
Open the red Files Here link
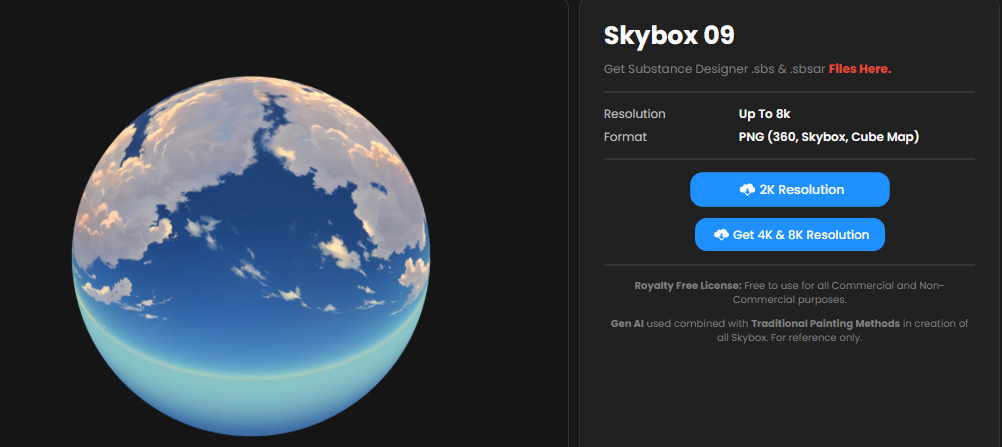859,69
